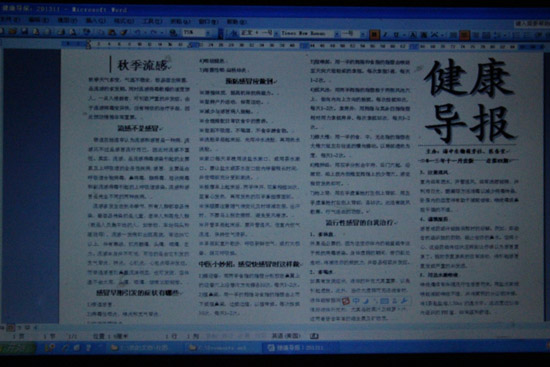The image size is (550, 367).
Task: Toggle Italic formatting button
Action: click(385, 34)
